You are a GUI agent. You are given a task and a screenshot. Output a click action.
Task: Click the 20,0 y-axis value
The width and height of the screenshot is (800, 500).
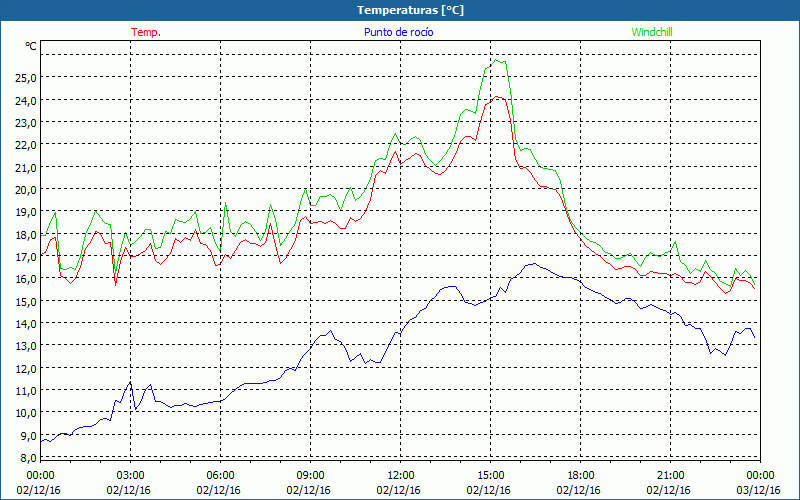coord(26,189)
